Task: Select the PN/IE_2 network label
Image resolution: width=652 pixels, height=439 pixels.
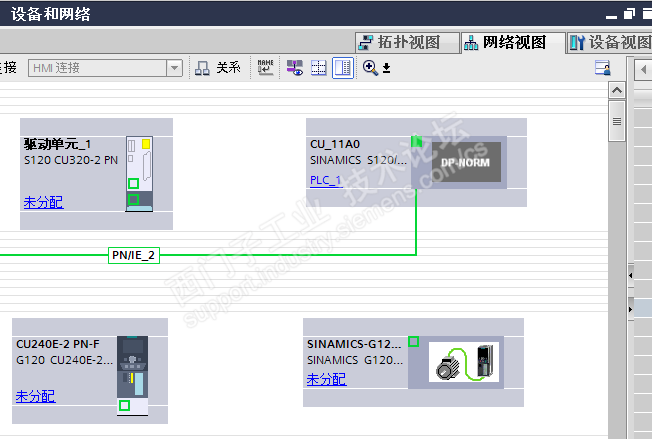Action: pyautogui.click(x=133, y=255)
